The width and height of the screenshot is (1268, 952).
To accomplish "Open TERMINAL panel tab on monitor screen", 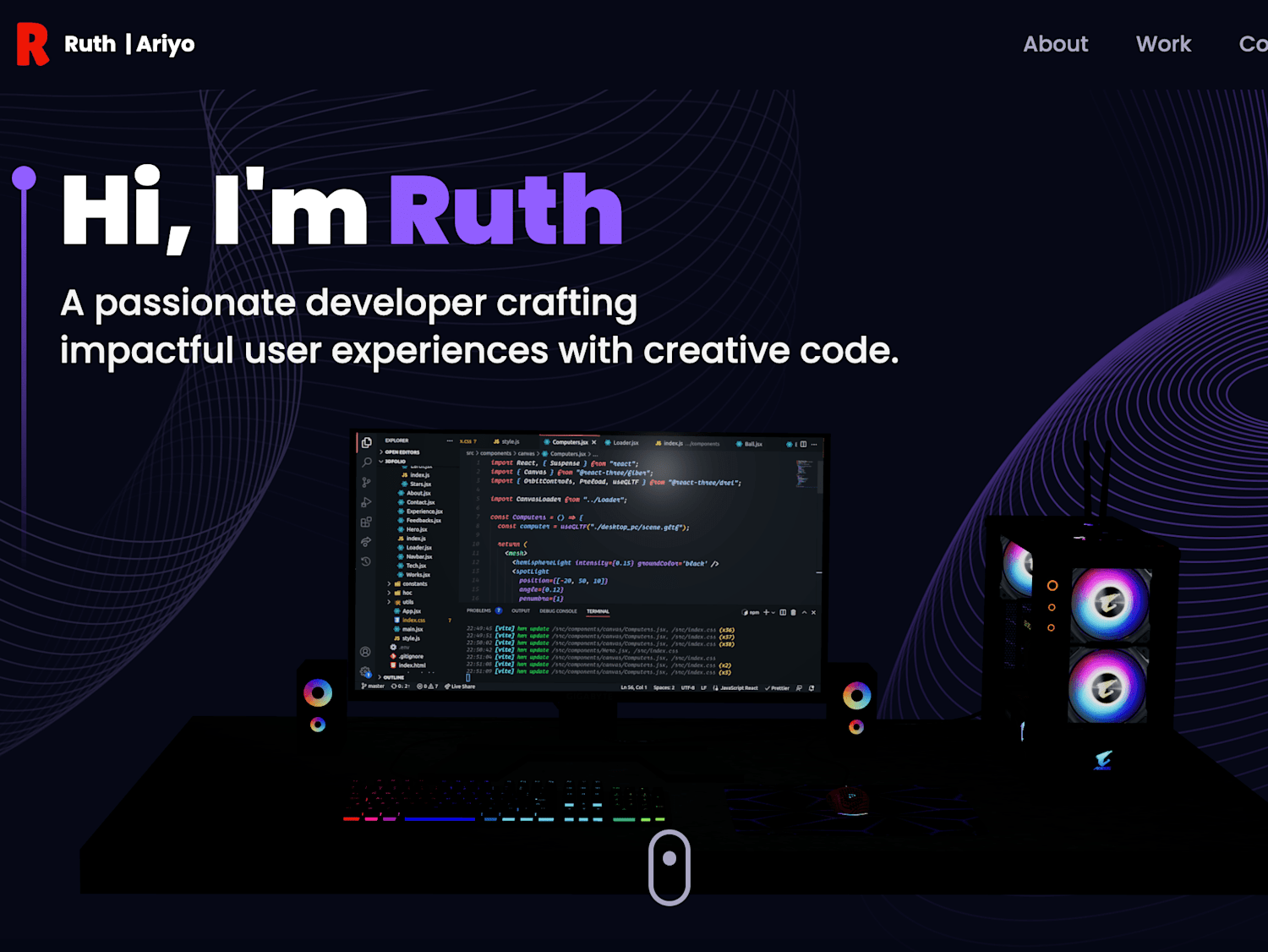I will click(x=598, y=611).
